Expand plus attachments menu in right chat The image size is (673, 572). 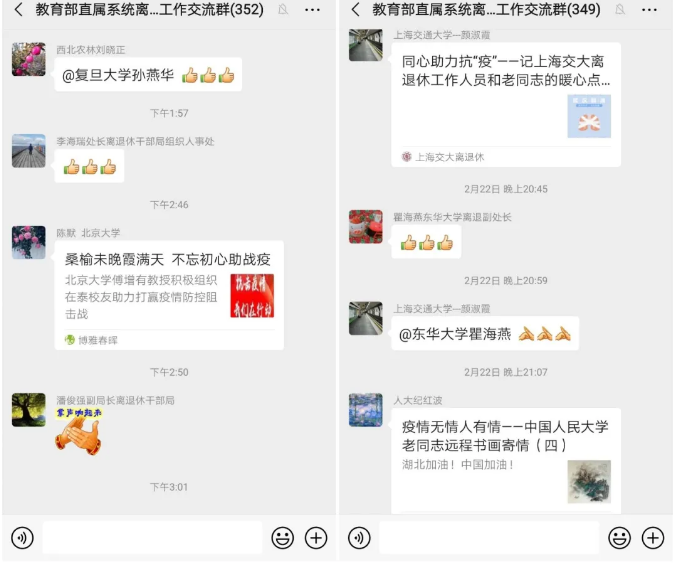tap(653, 538)
